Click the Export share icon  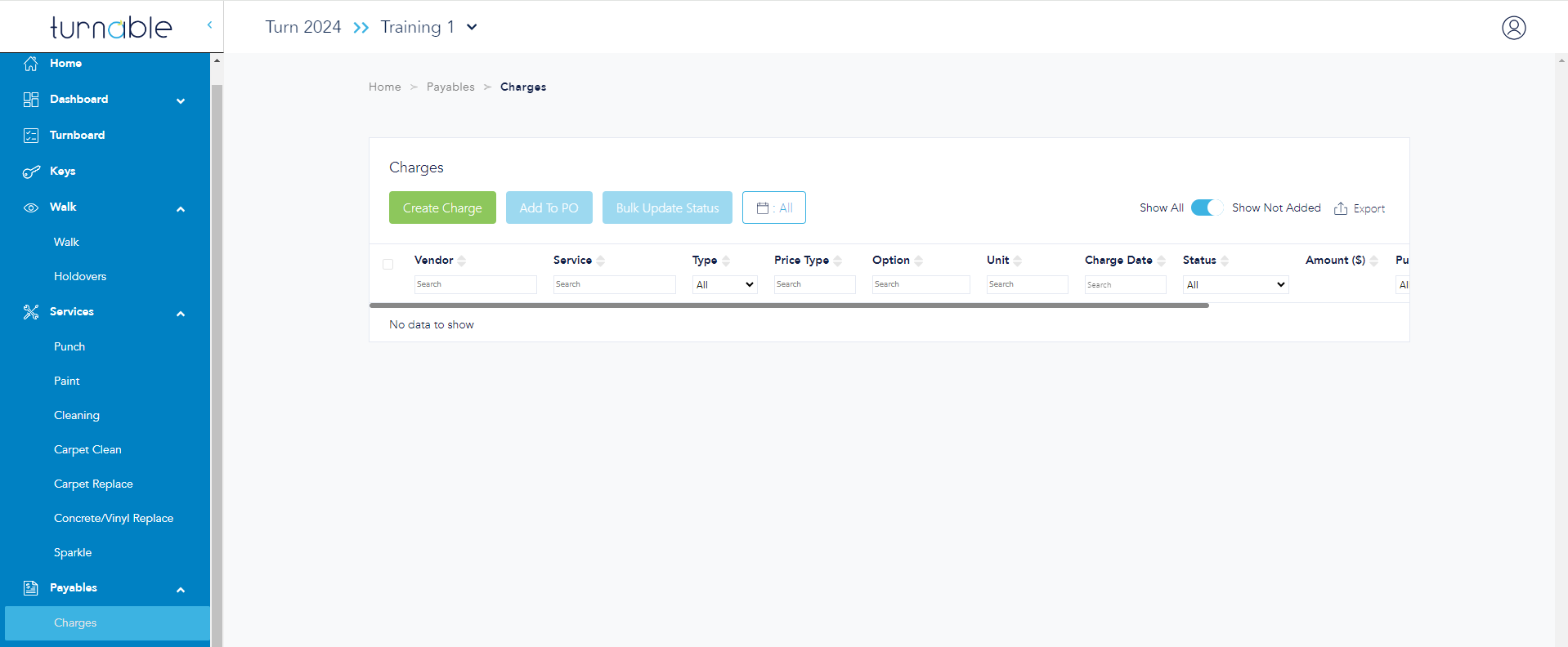1341,208
